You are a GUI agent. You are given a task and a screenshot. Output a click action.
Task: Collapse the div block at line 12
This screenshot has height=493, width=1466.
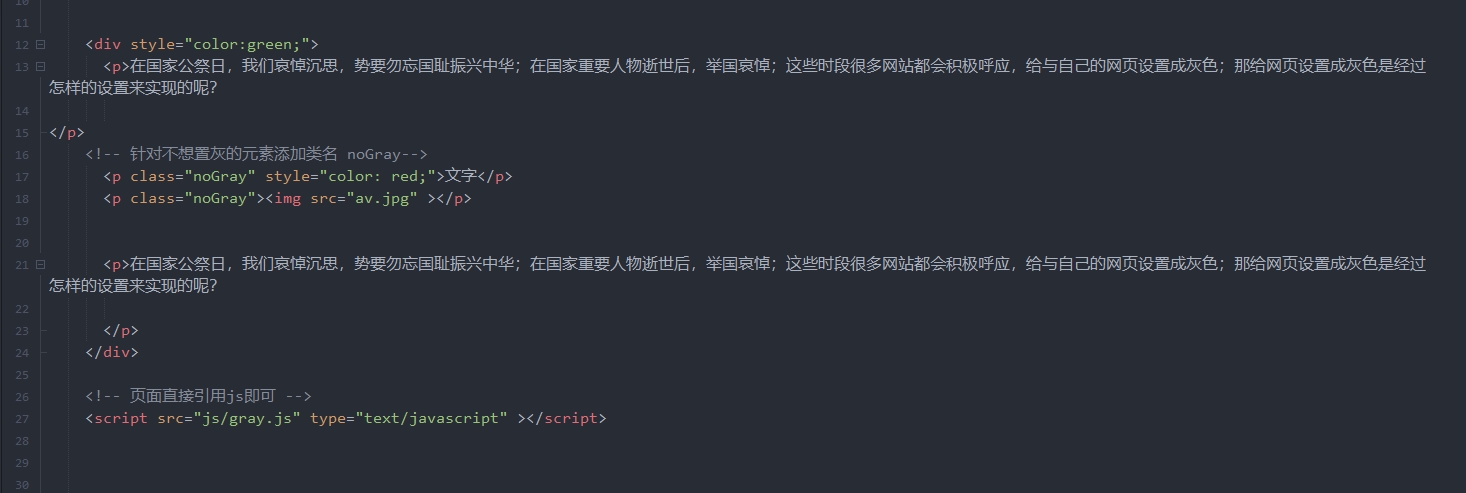tap(41, 44)
